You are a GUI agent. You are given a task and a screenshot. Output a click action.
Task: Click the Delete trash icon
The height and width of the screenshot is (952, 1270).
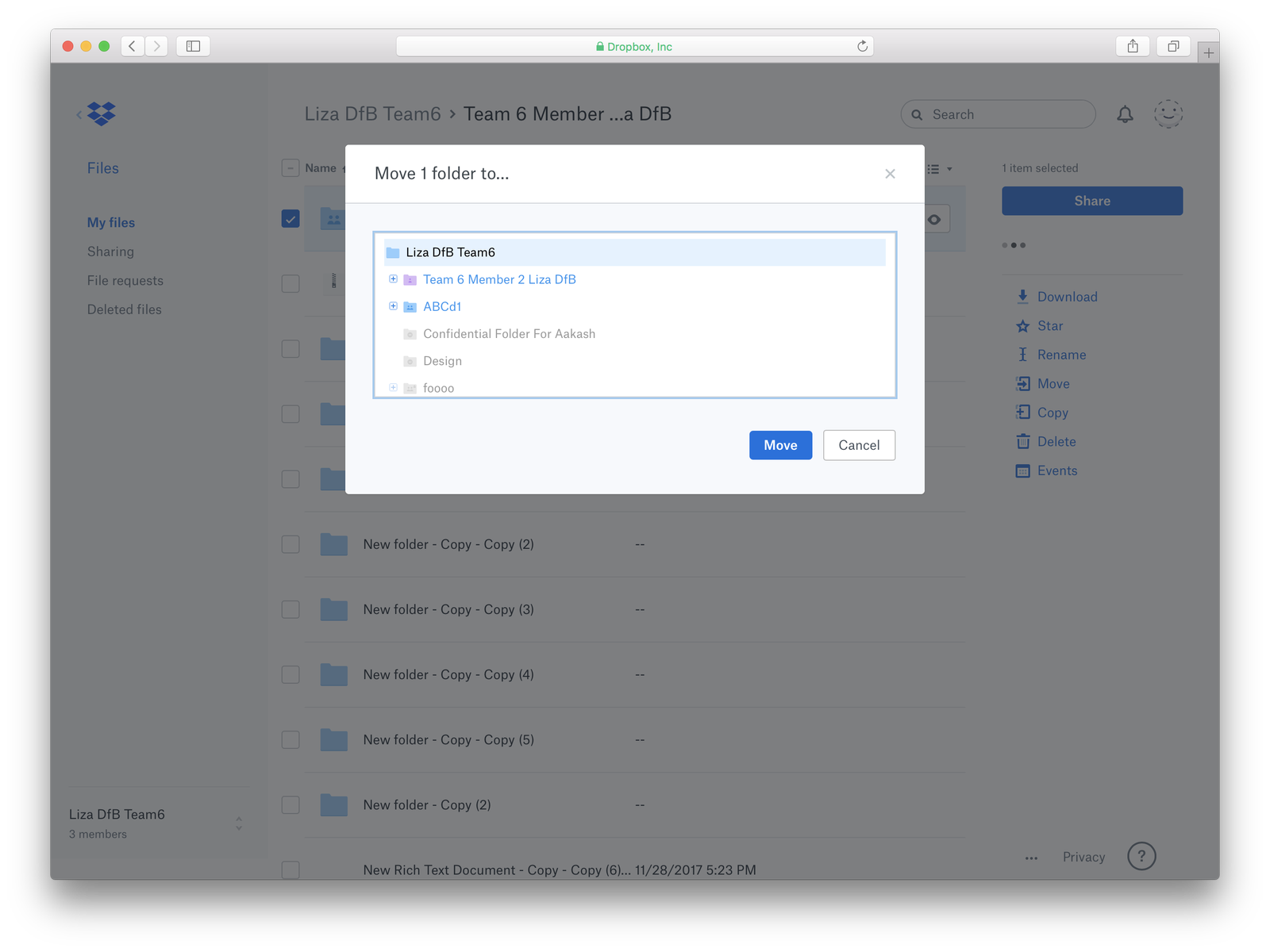(1023, 441)
